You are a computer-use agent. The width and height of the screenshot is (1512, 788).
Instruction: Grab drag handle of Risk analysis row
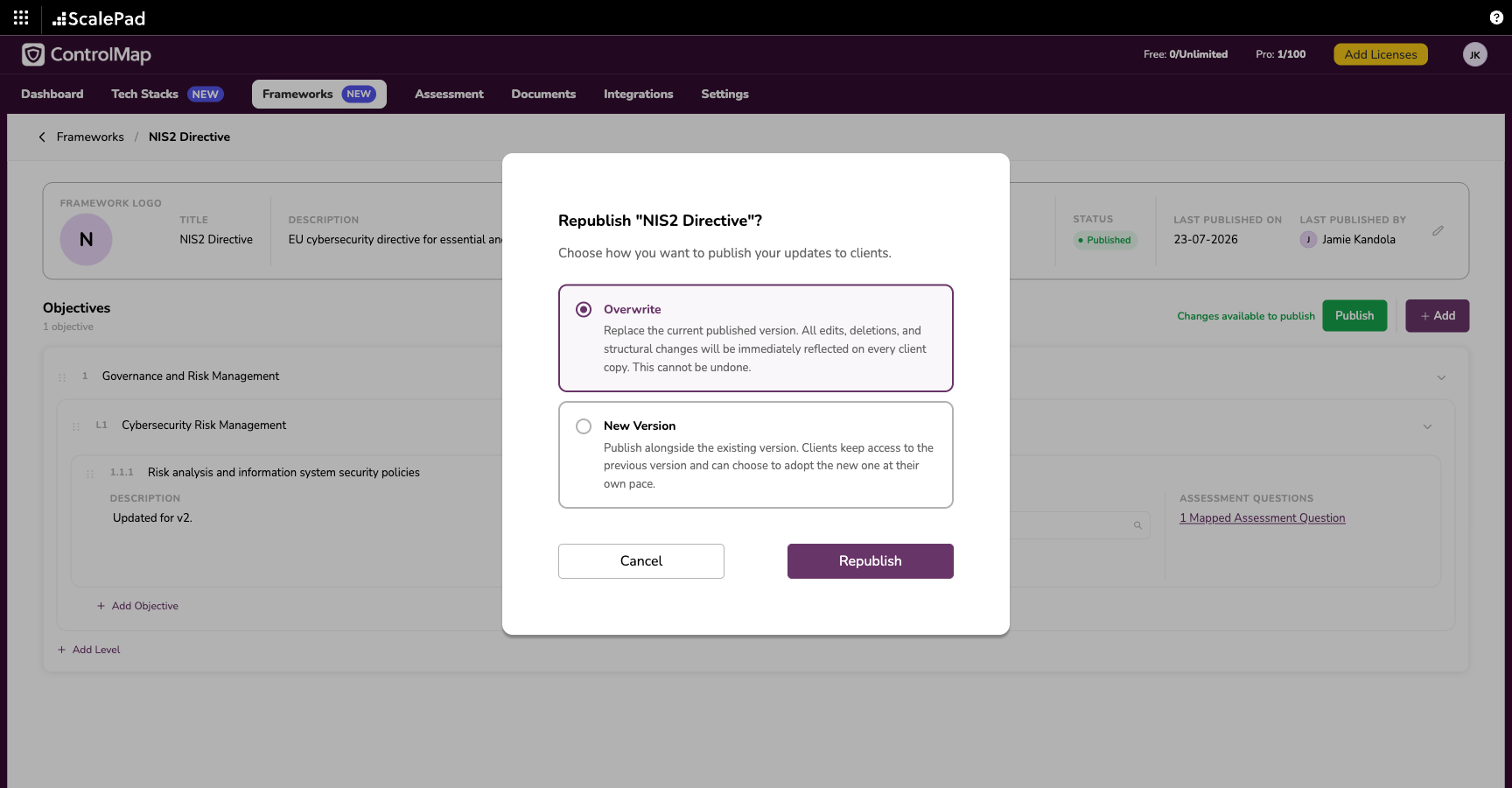pos(90,474)
